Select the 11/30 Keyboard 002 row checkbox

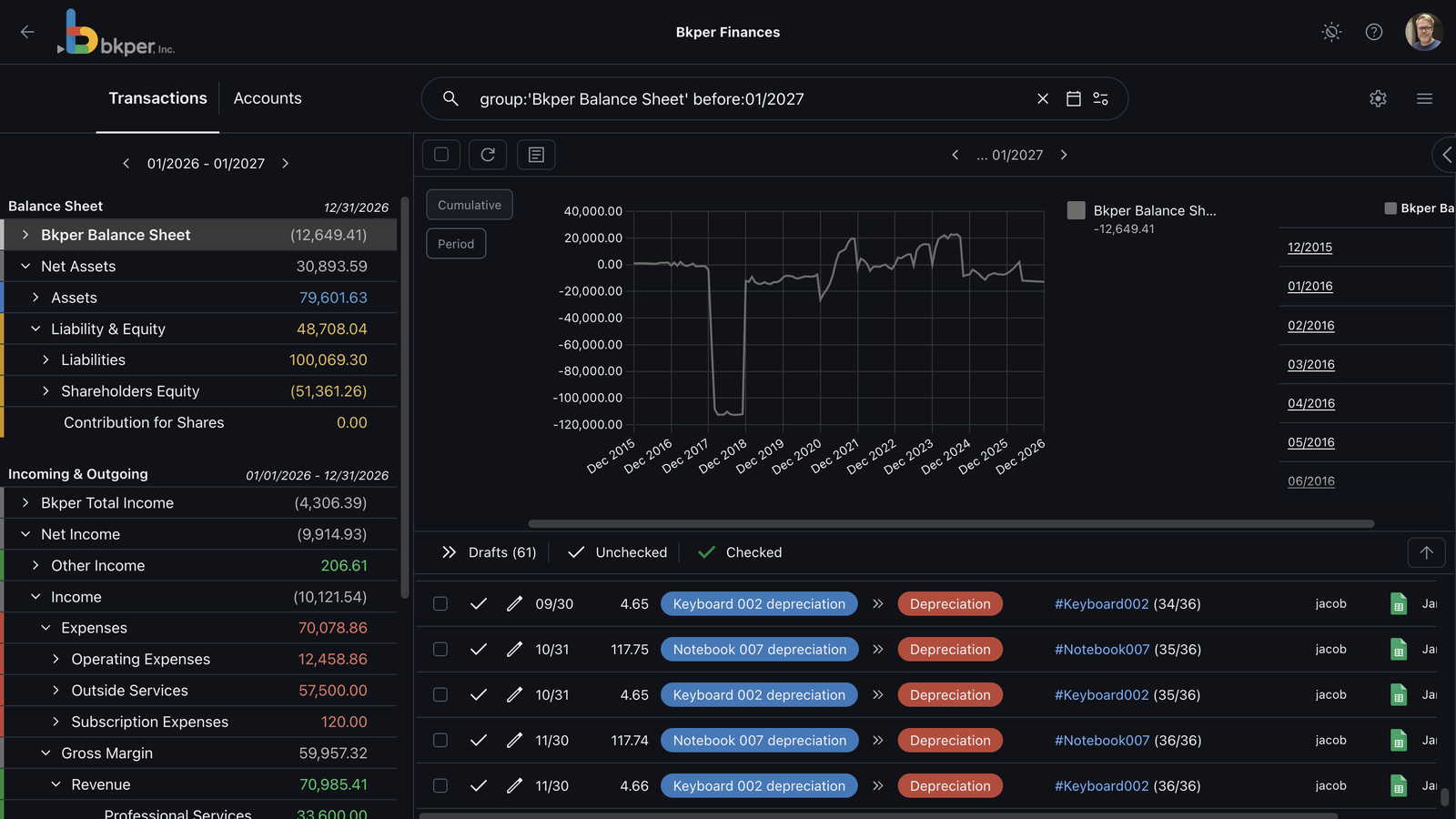click(440, 785)
